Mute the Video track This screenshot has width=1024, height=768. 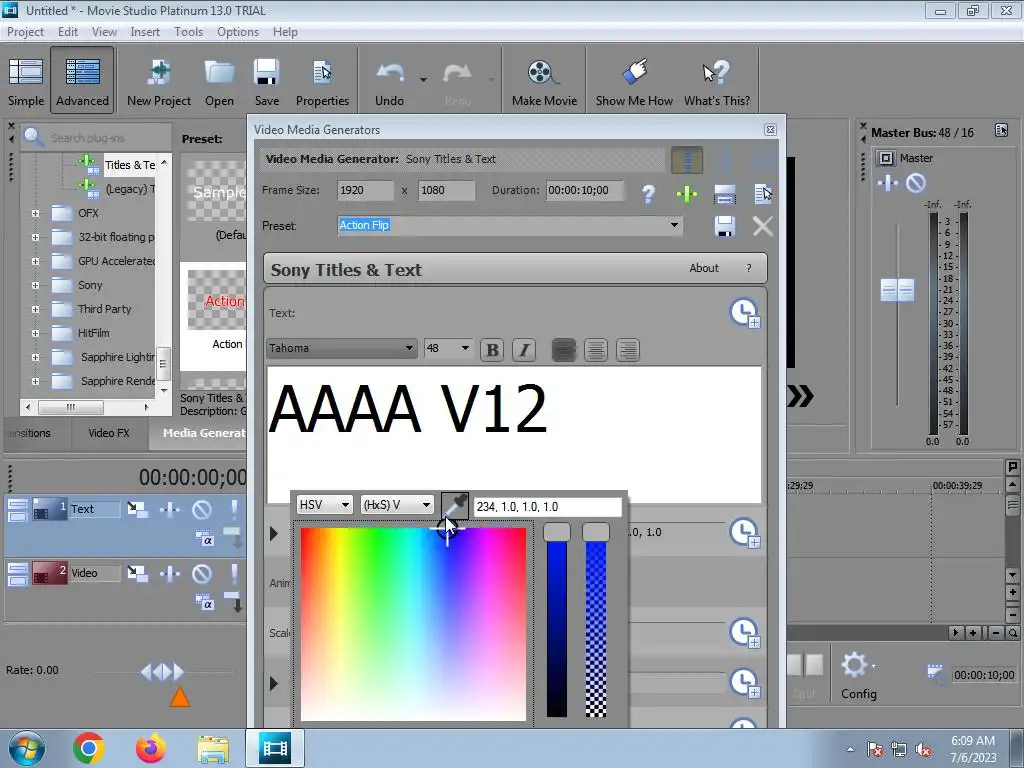point(202,573)
